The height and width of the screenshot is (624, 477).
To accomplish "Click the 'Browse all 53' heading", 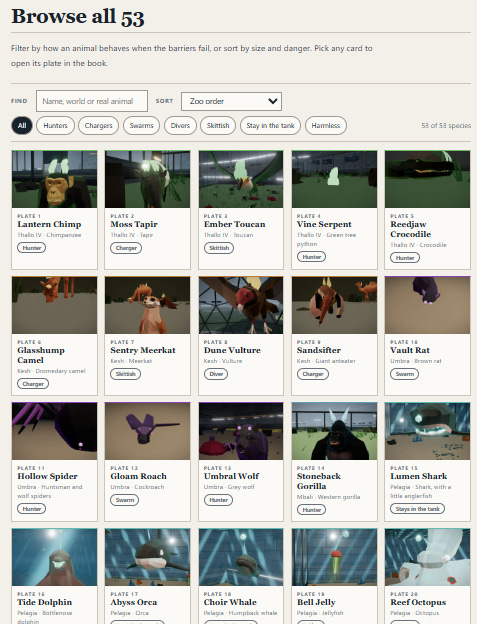I will click(78, 17).
